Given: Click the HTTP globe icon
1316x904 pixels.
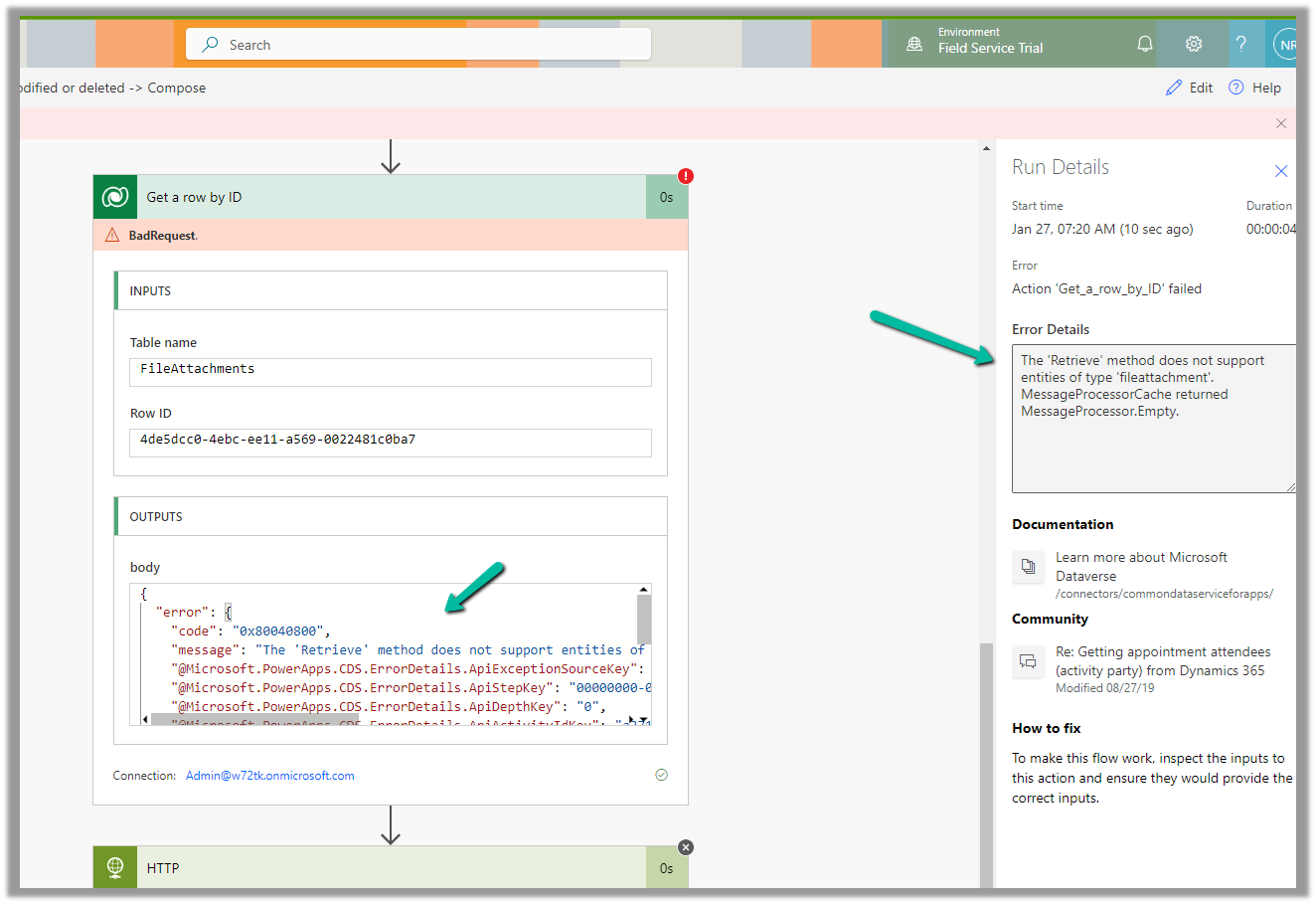Looking at the screenshot, I should click(115, 867).
